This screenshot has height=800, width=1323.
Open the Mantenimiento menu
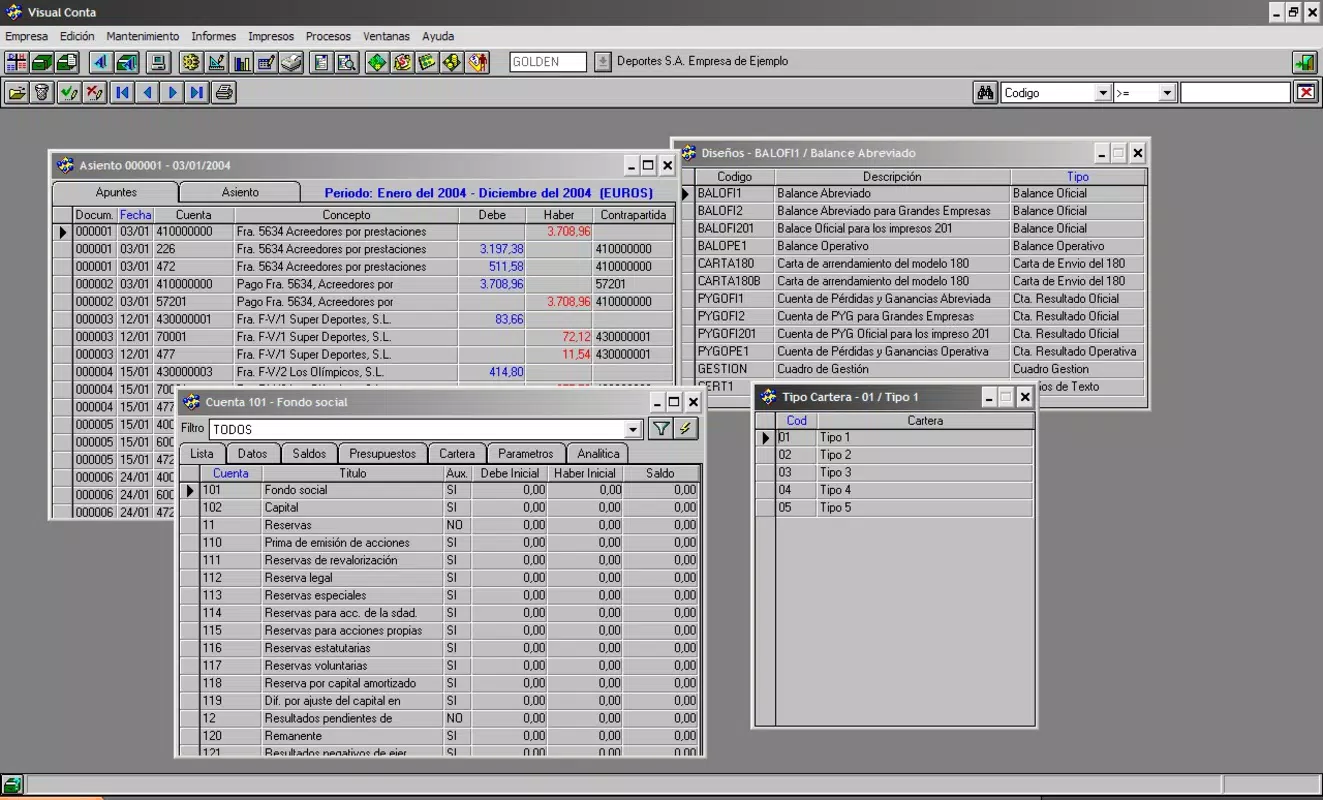[x=143, y=36]
